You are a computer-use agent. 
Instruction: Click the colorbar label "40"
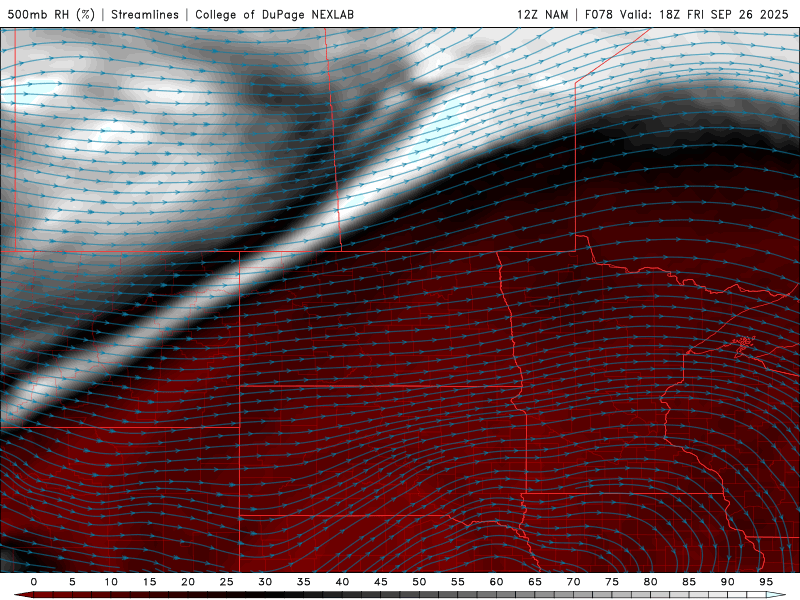pyautogui.click(x=342, y=582)
